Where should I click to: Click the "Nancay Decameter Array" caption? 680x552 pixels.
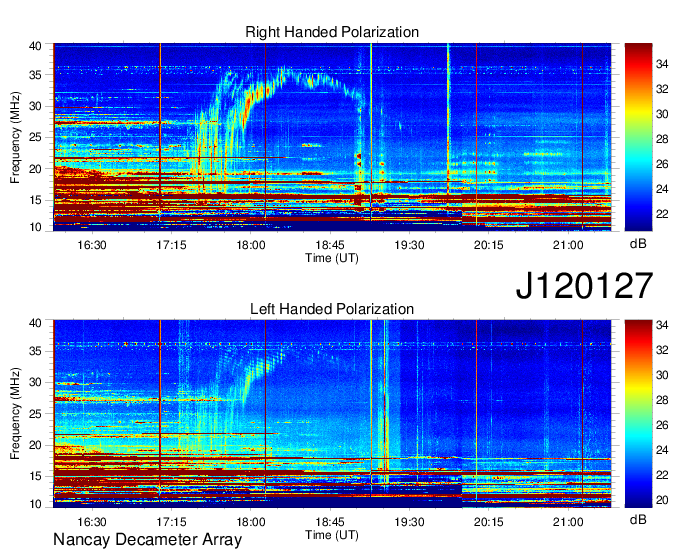click(x=147, y=539)
